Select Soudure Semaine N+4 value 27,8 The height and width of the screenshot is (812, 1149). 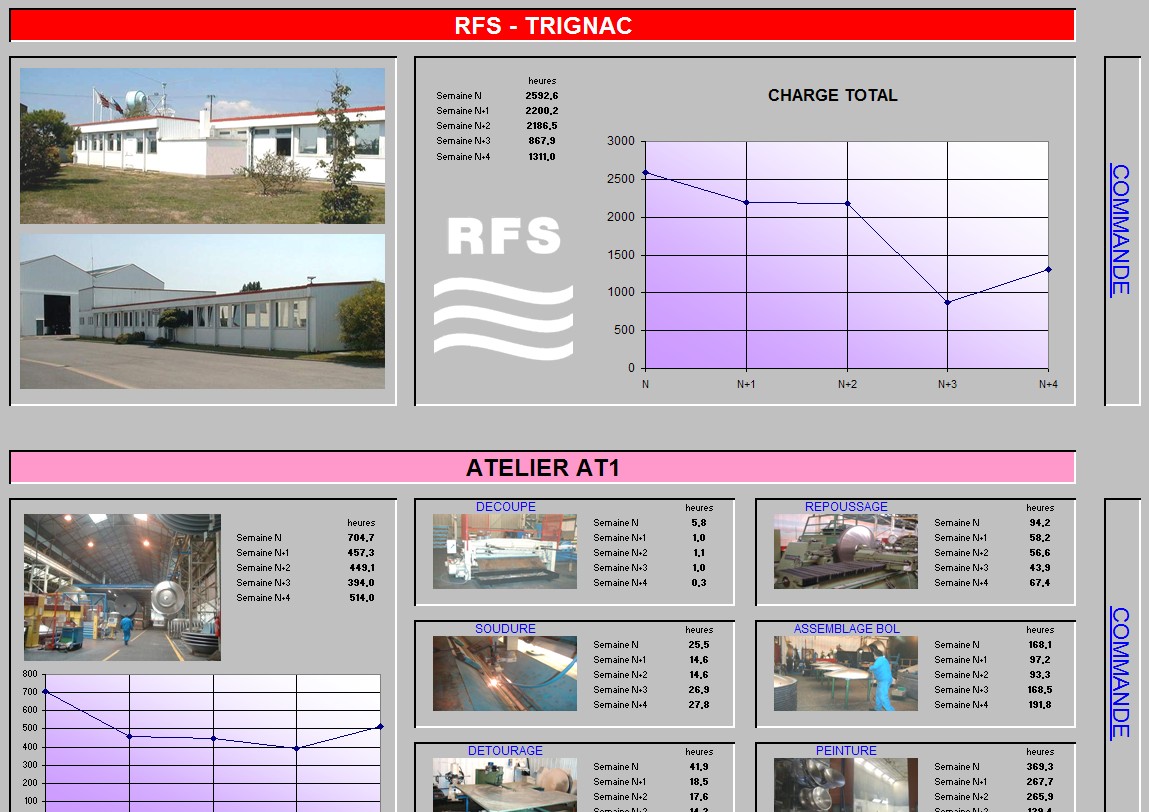tap(698, 705)
